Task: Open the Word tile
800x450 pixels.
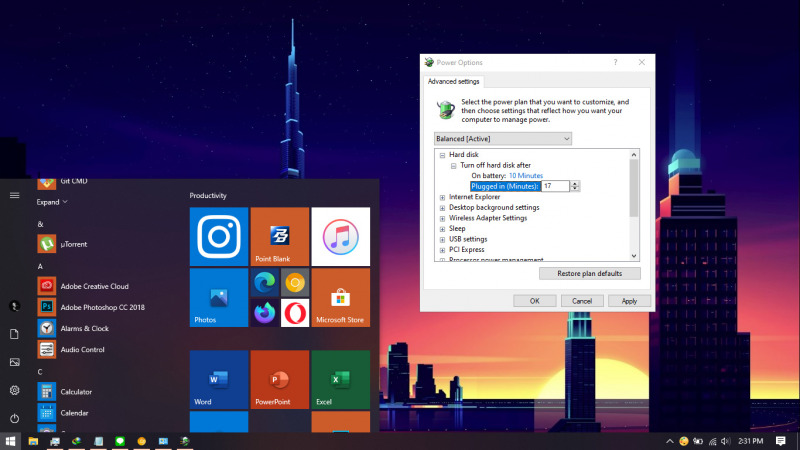Action: pyautogui.click(x=219, y=380)
